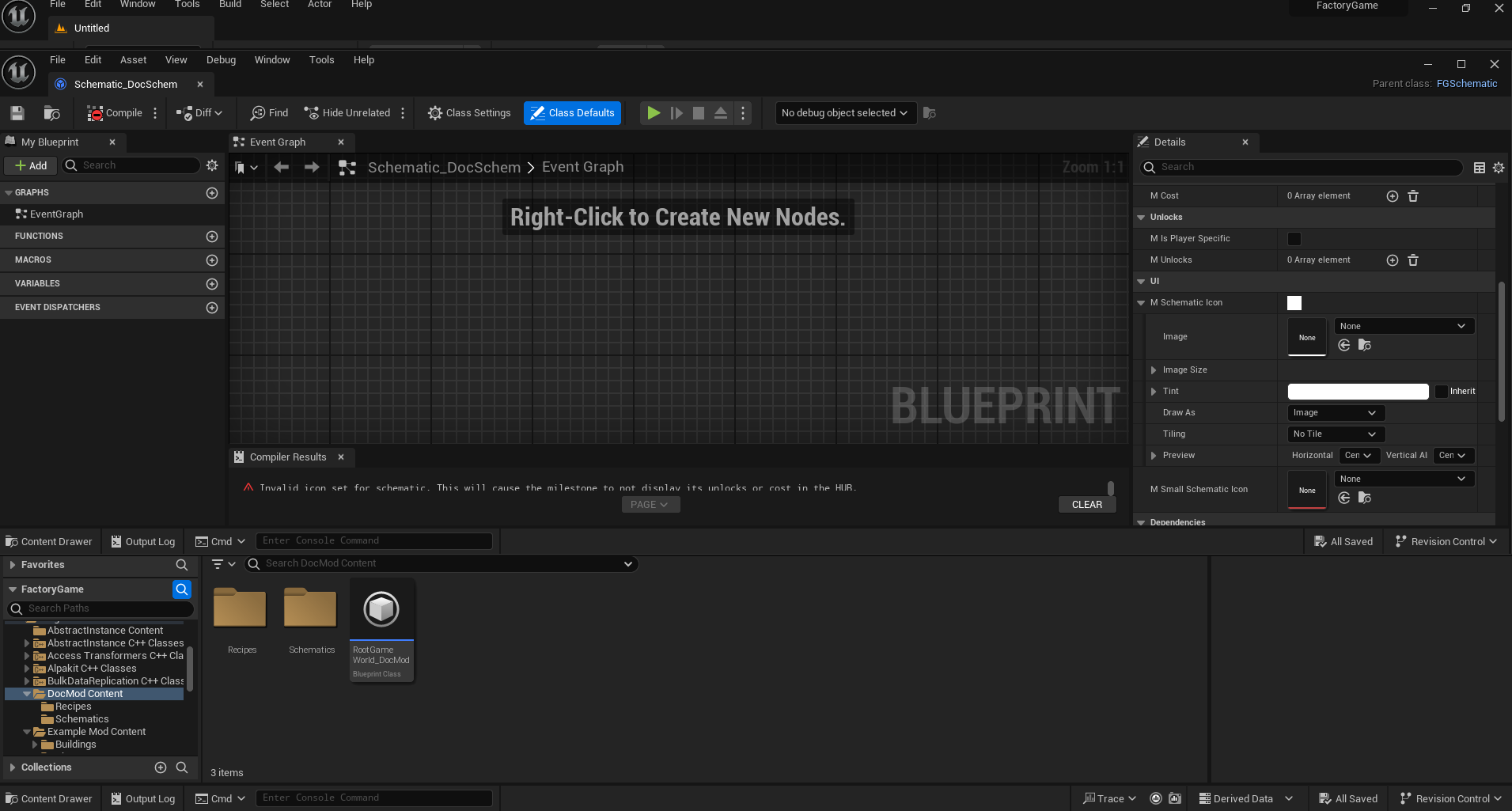Open the Draw As dropdown
The image size is (1512, 811).
point(1334,412)
